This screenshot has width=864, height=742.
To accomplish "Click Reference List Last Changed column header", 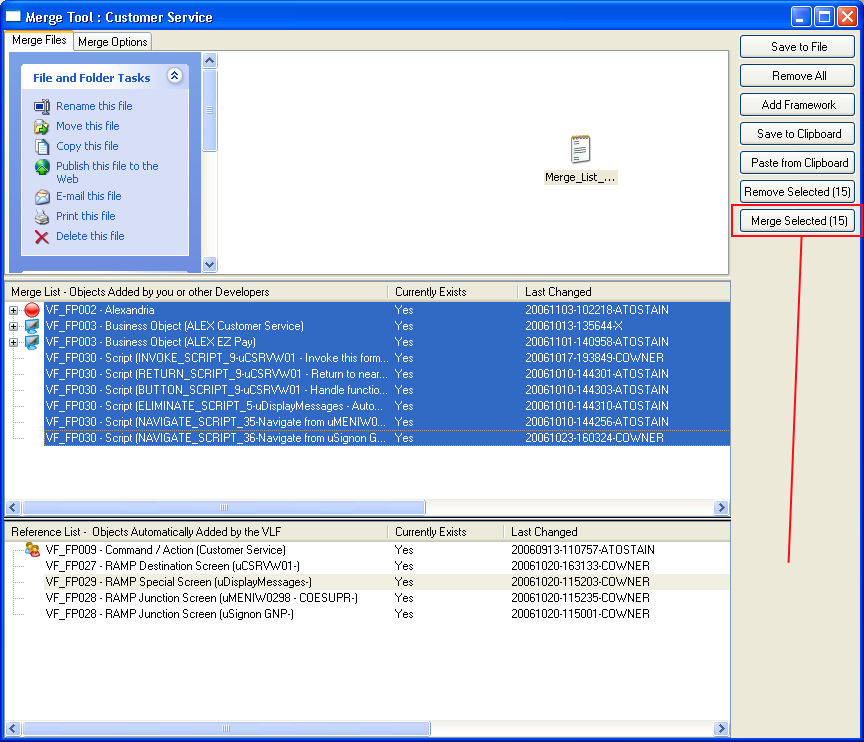I will (617, 532).
